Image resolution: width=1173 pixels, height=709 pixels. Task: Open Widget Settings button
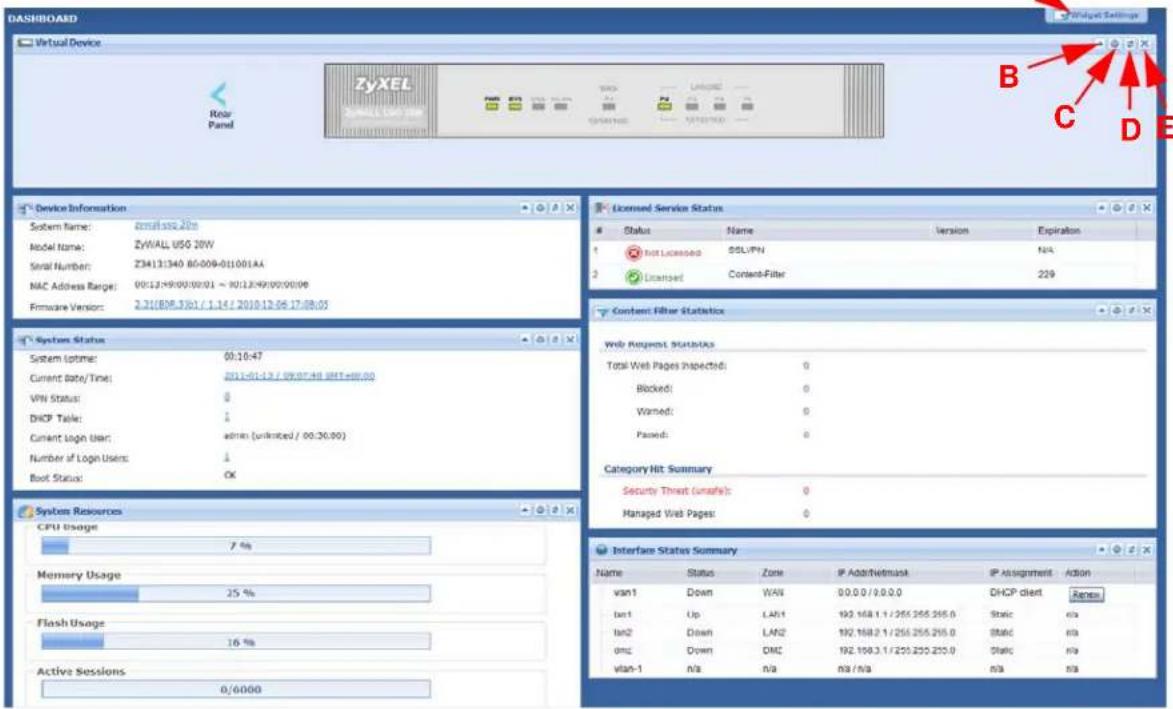[1096, 15]
